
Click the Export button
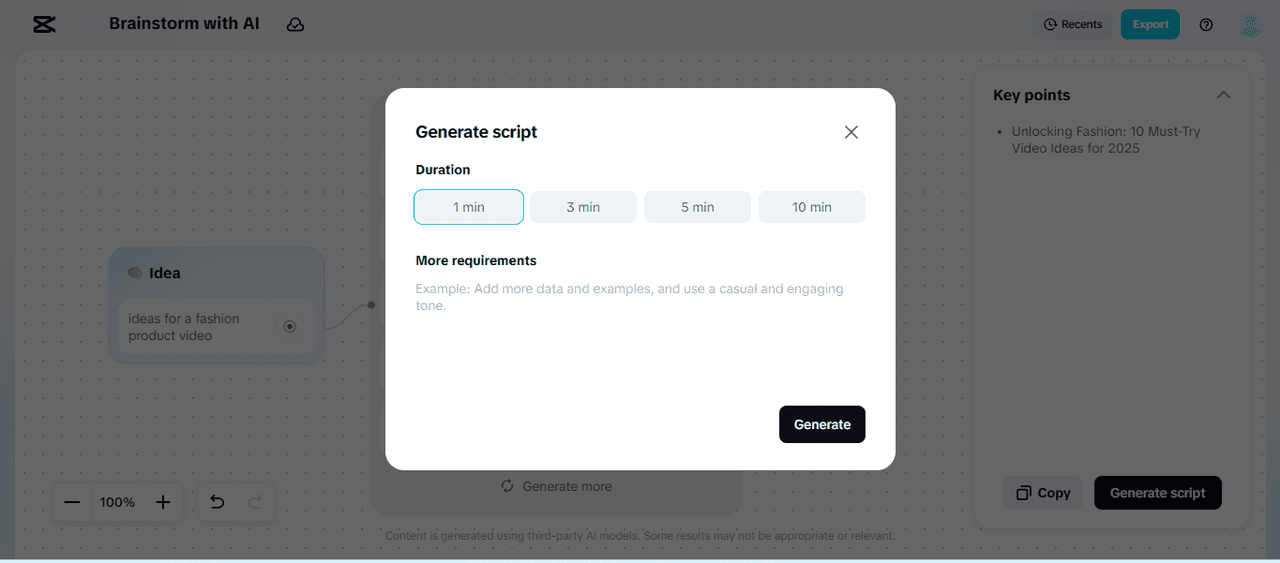(1150, 24)
